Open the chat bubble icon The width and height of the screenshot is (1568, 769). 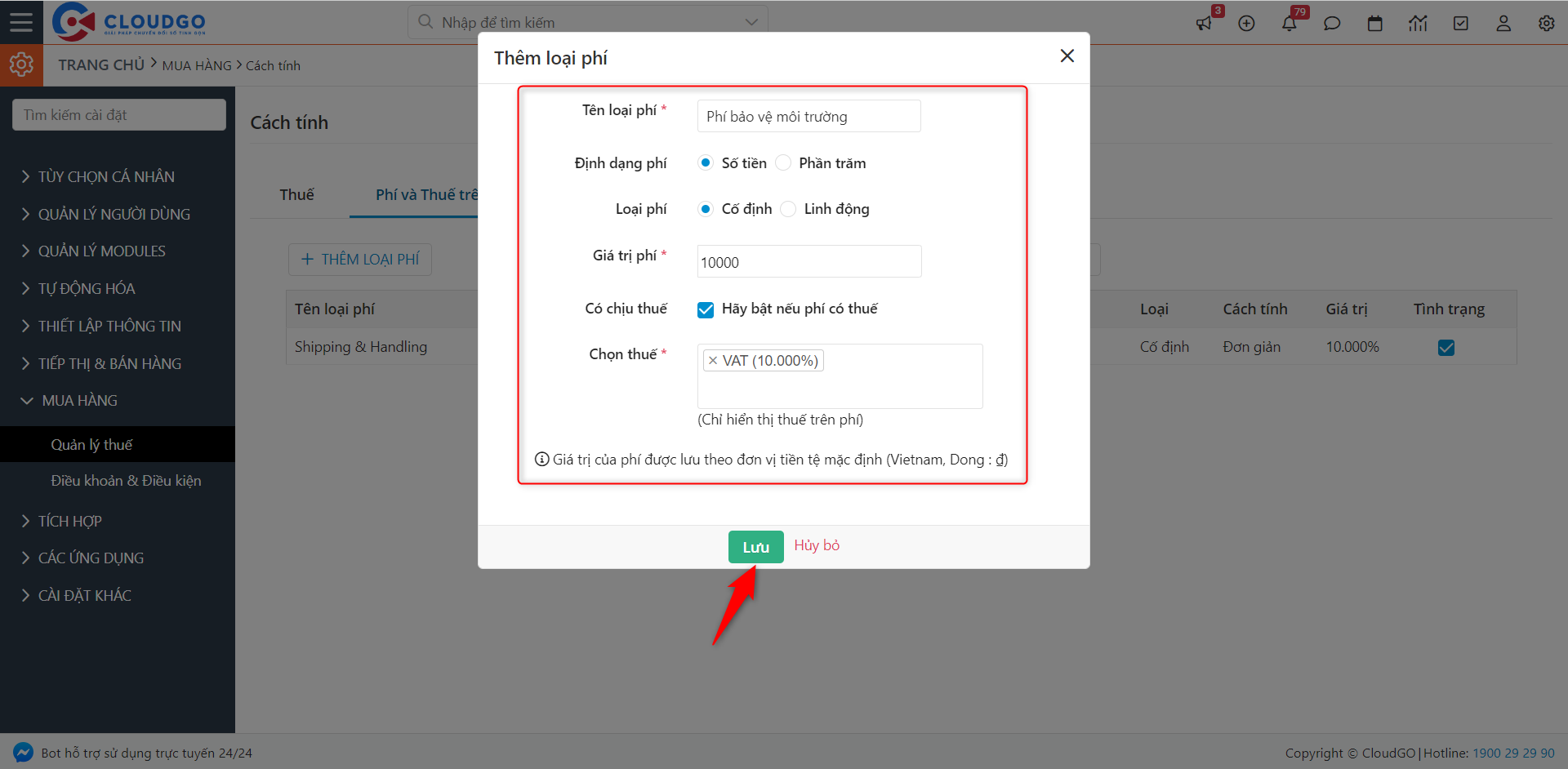(1332, 23)
